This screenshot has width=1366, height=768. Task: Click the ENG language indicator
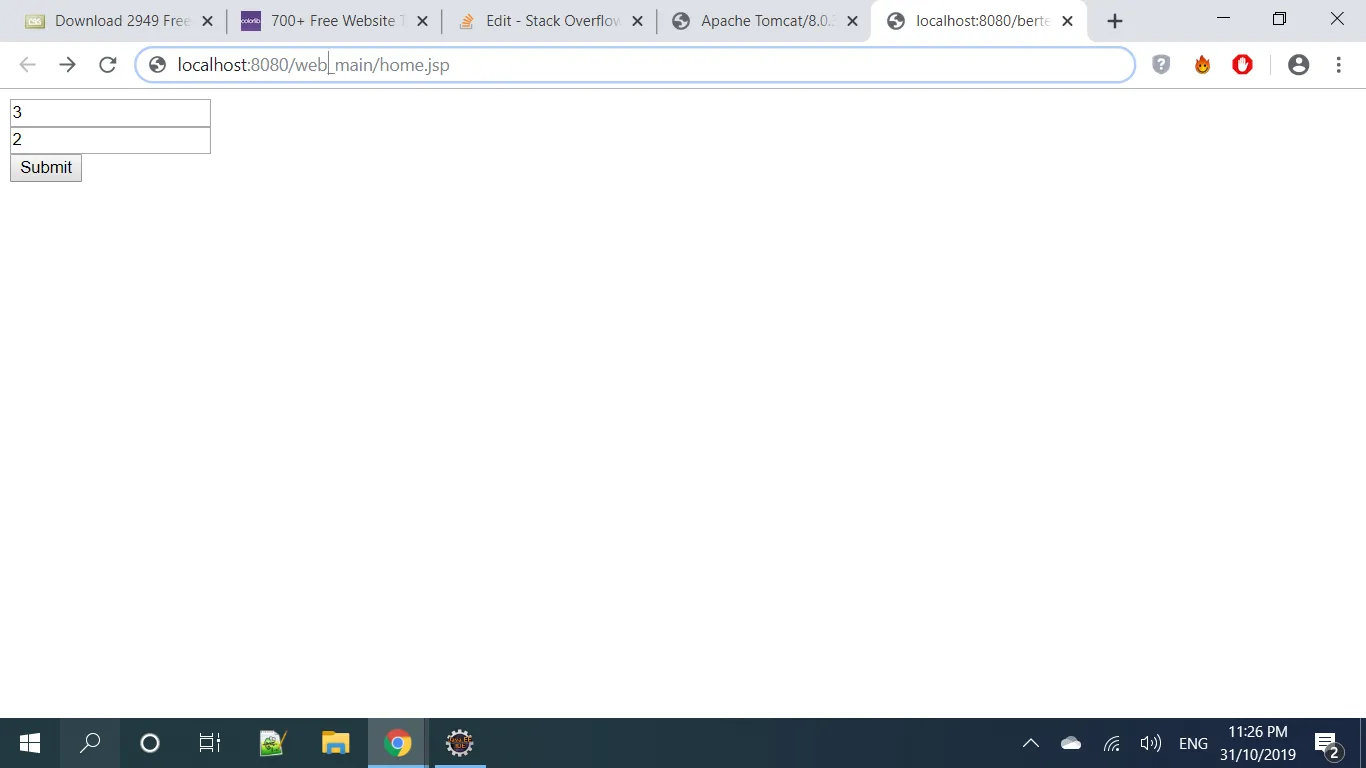(x=1193, y=743)
